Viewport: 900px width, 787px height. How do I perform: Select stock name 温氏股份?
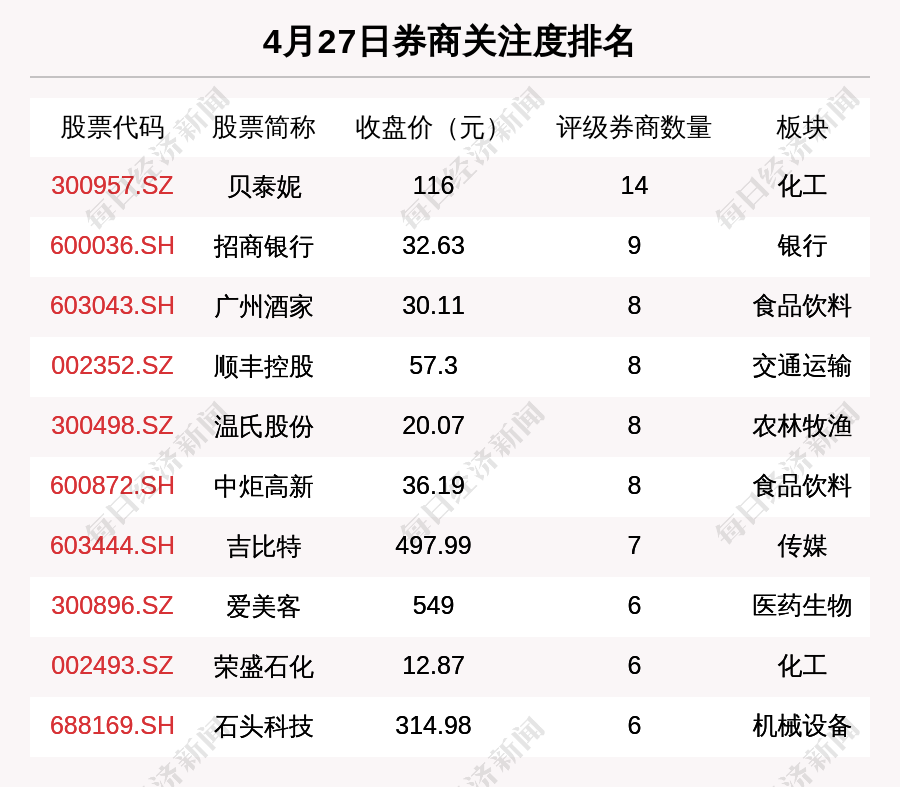click(x=263, y=426)
